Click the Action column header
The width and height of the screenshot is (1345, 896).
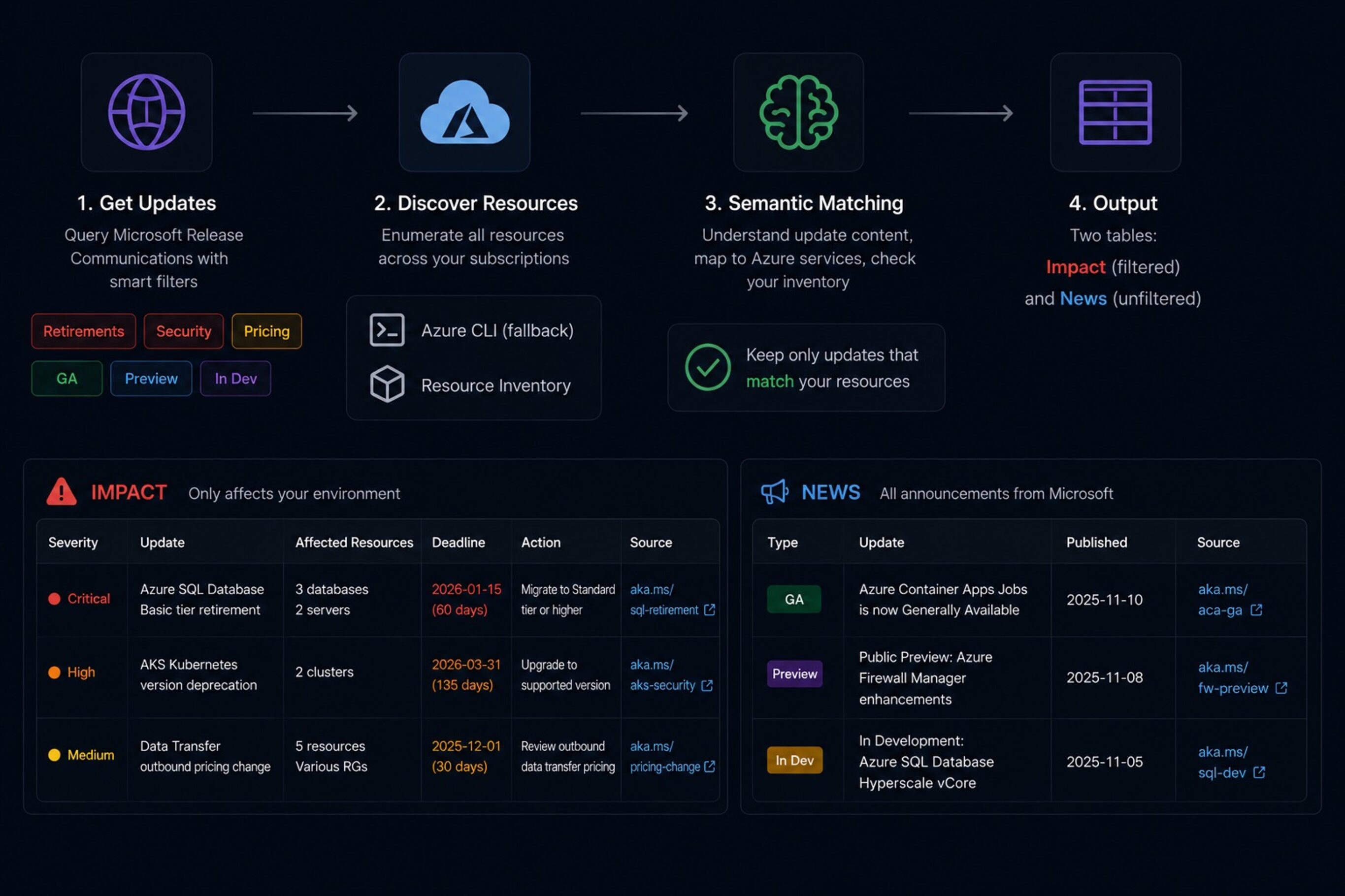[541, 543]
